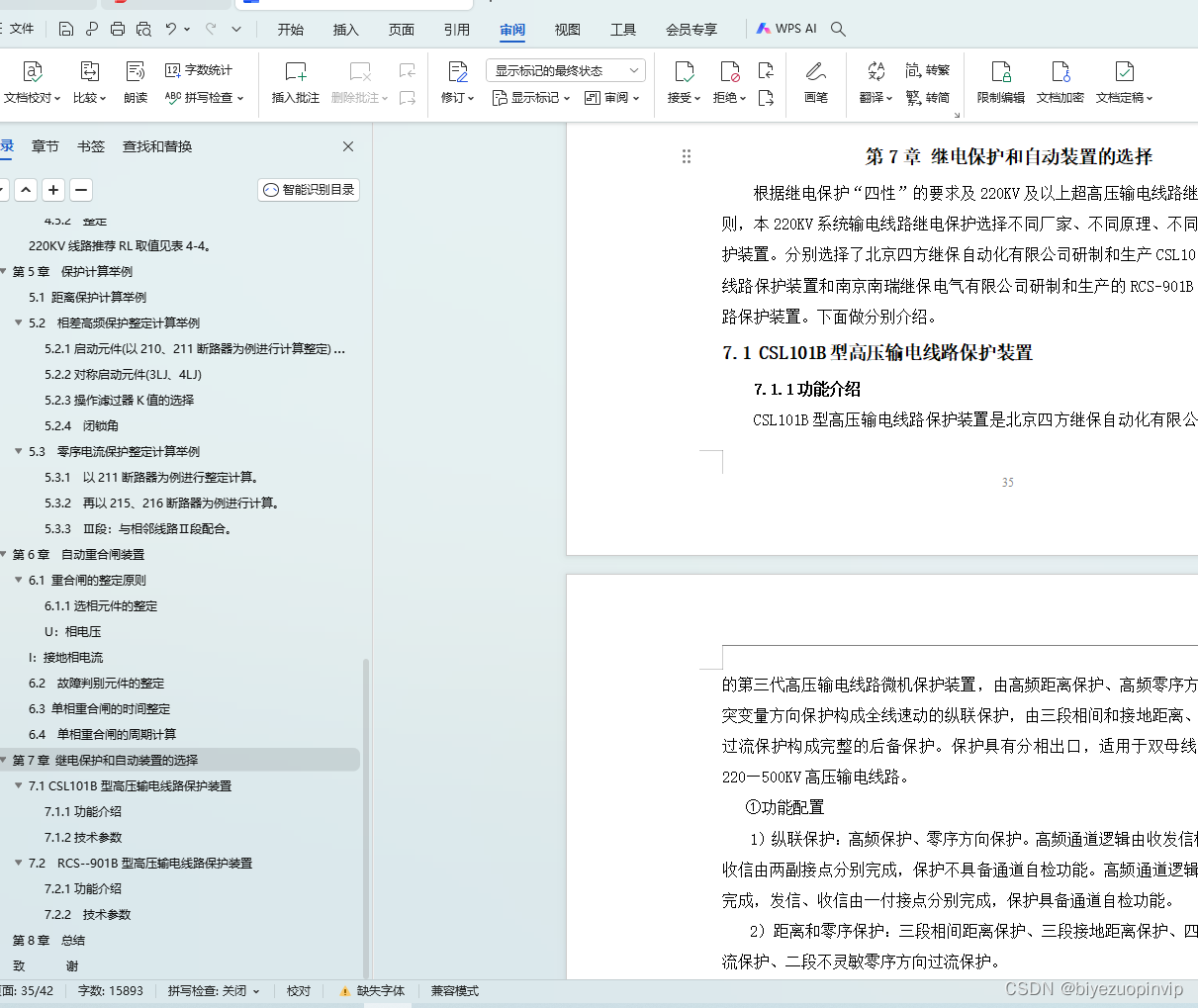Open the 文档校对 tool

point(32,81)
